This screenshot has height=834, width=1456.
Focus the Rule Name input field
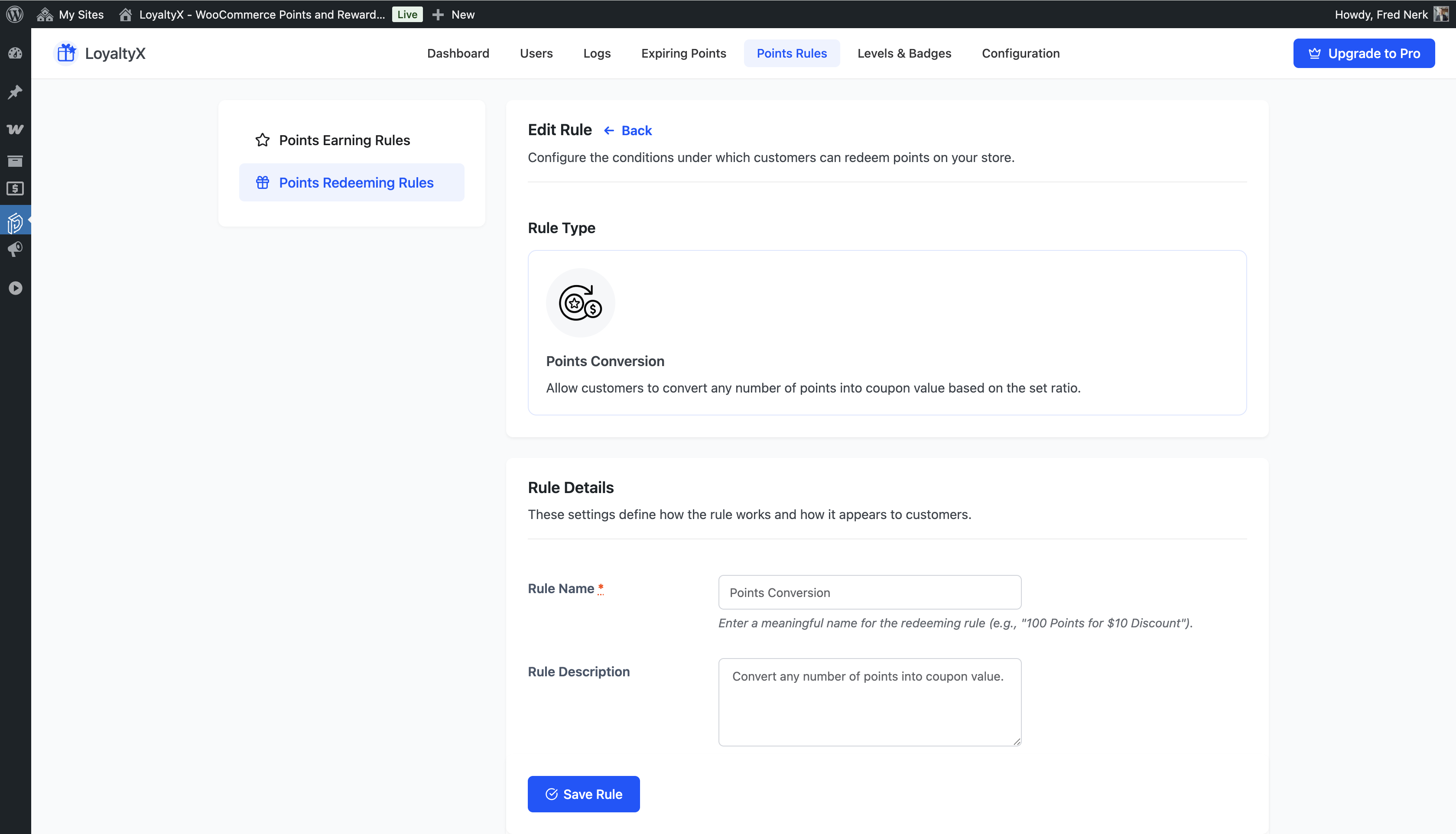click(x=869, y=592)
